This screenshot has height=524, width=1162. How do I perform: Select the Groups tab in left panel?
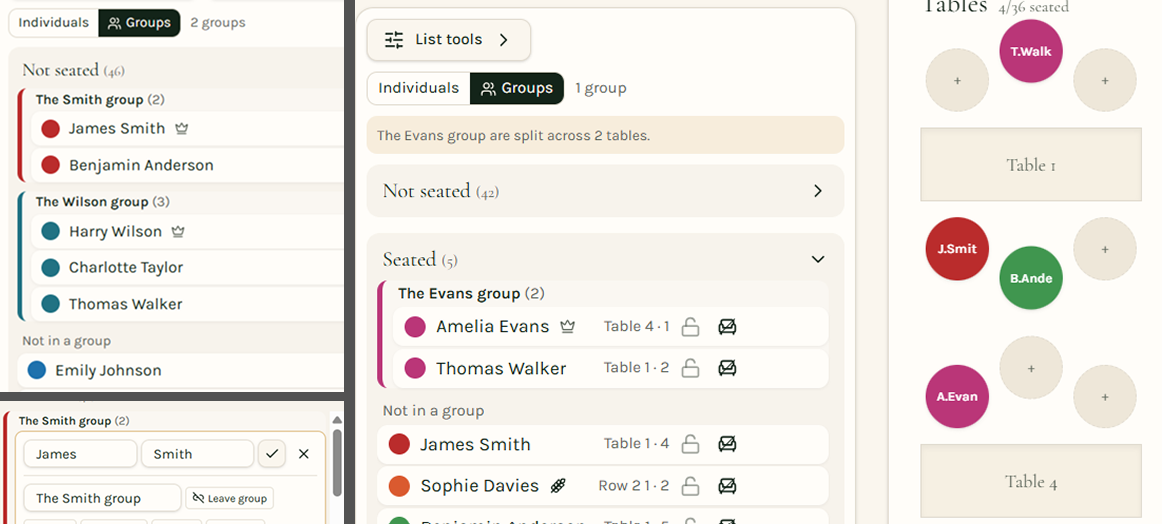pyautogui.click(x=139, y=23)
